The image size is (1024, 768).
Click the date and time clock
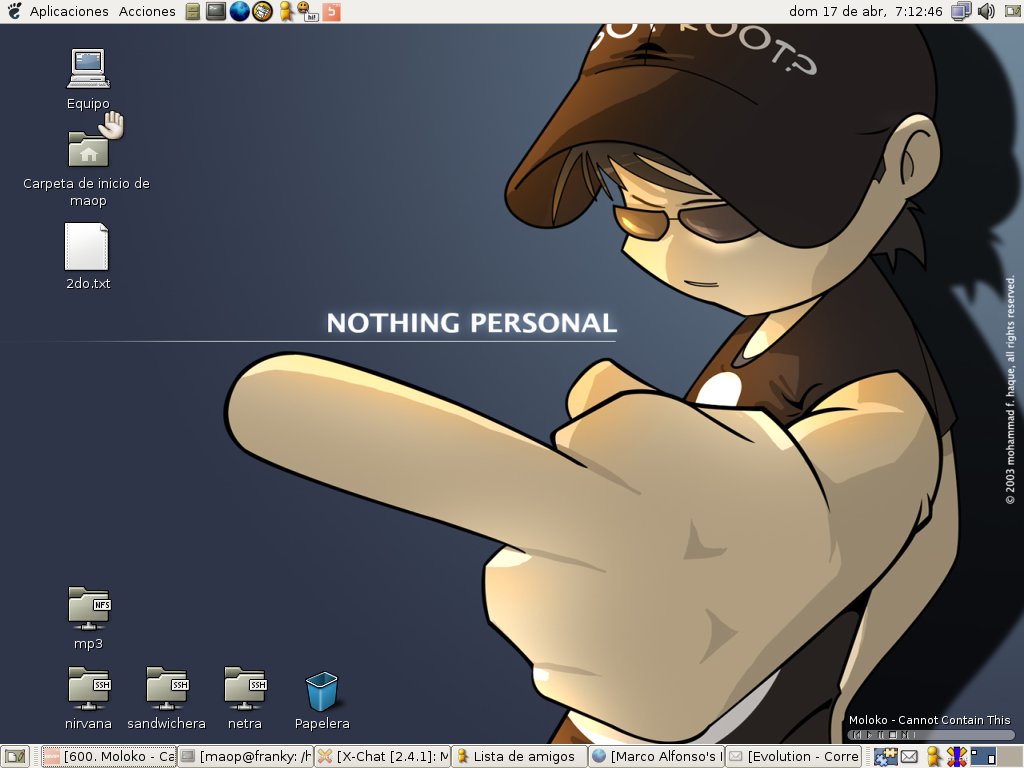(x=865, y=11)
